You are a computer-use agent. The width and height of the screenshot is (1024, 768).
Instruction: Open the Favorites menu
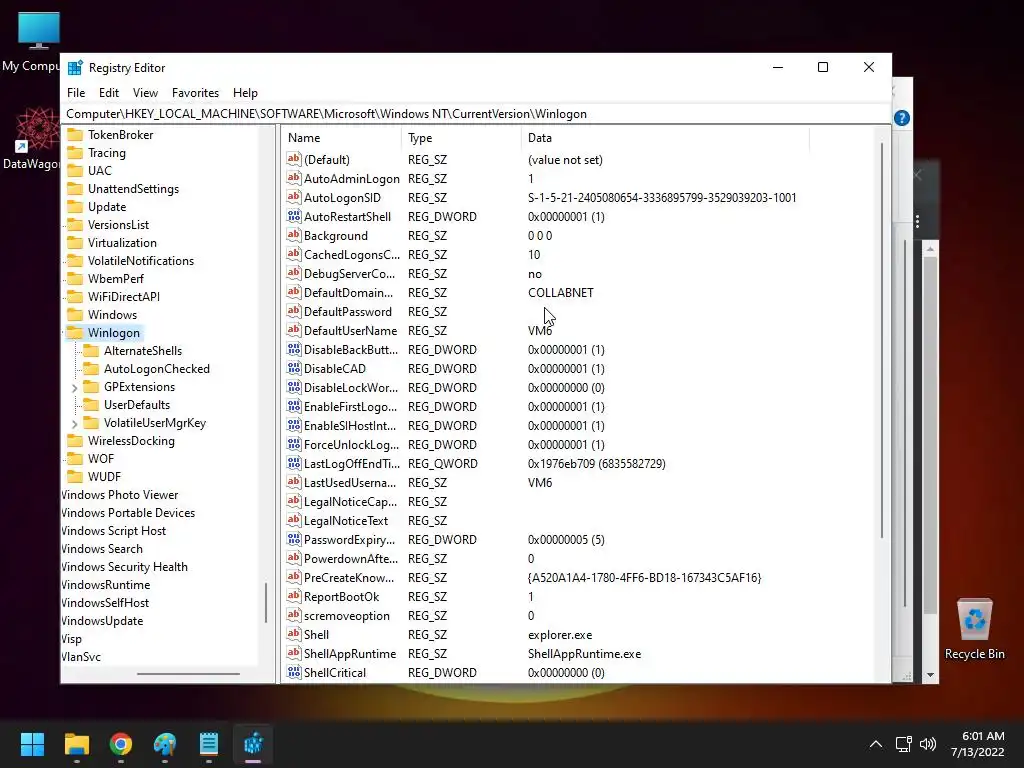point(195,93)
